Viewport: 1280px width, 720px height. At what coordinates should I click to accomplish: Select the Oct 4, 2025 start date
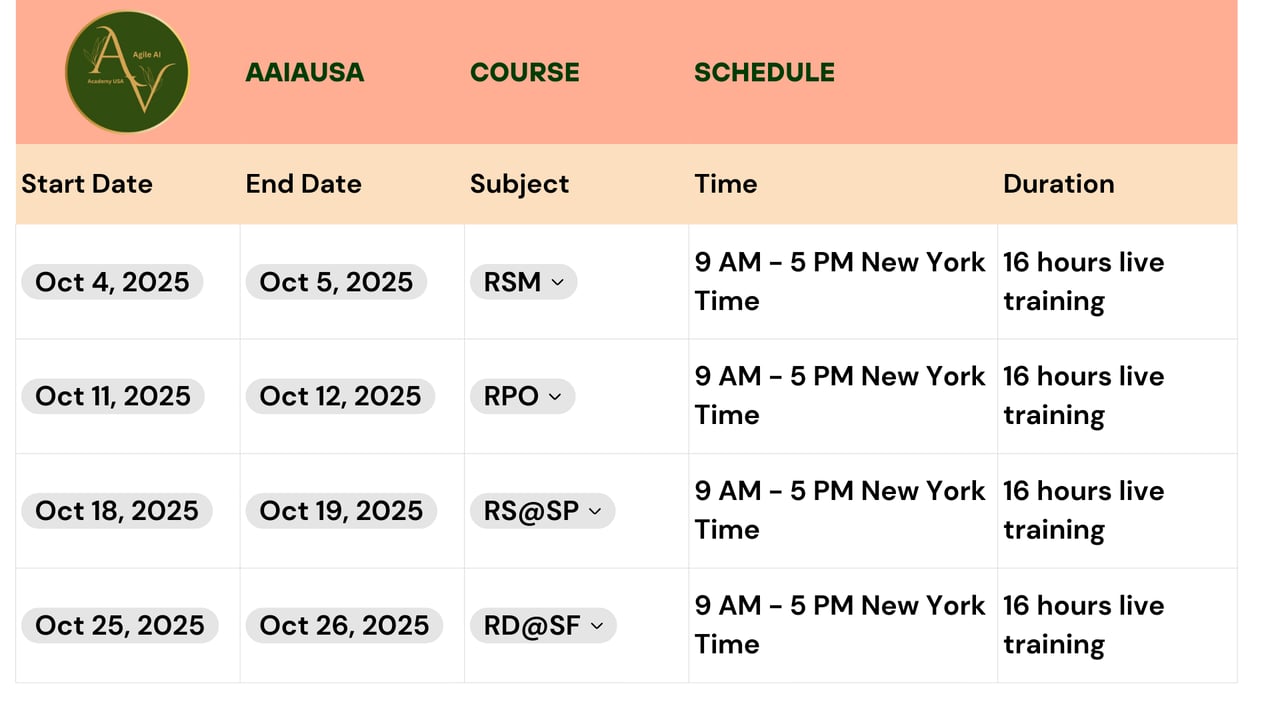click(112, 282)
